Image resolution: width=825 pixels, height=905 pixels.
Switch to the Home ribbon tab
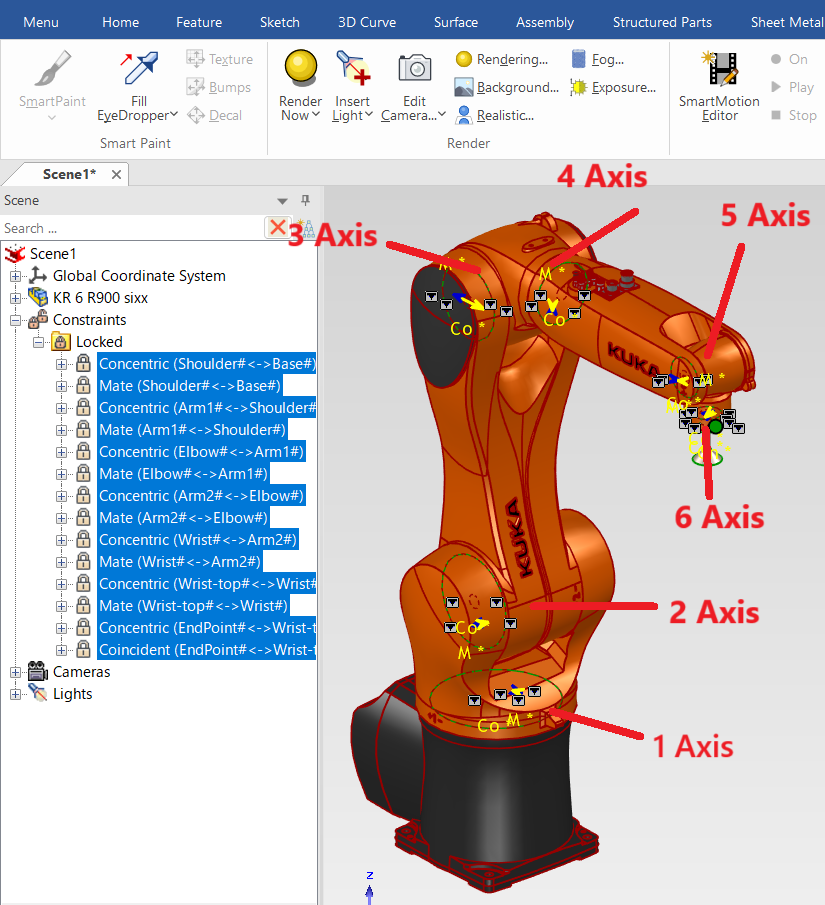121,22
